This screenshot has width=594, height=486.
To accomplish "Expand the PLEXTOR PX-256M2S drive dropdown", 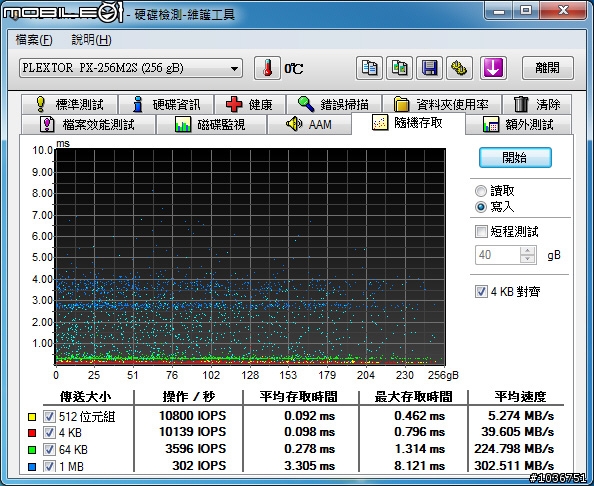I will (131, 68).
